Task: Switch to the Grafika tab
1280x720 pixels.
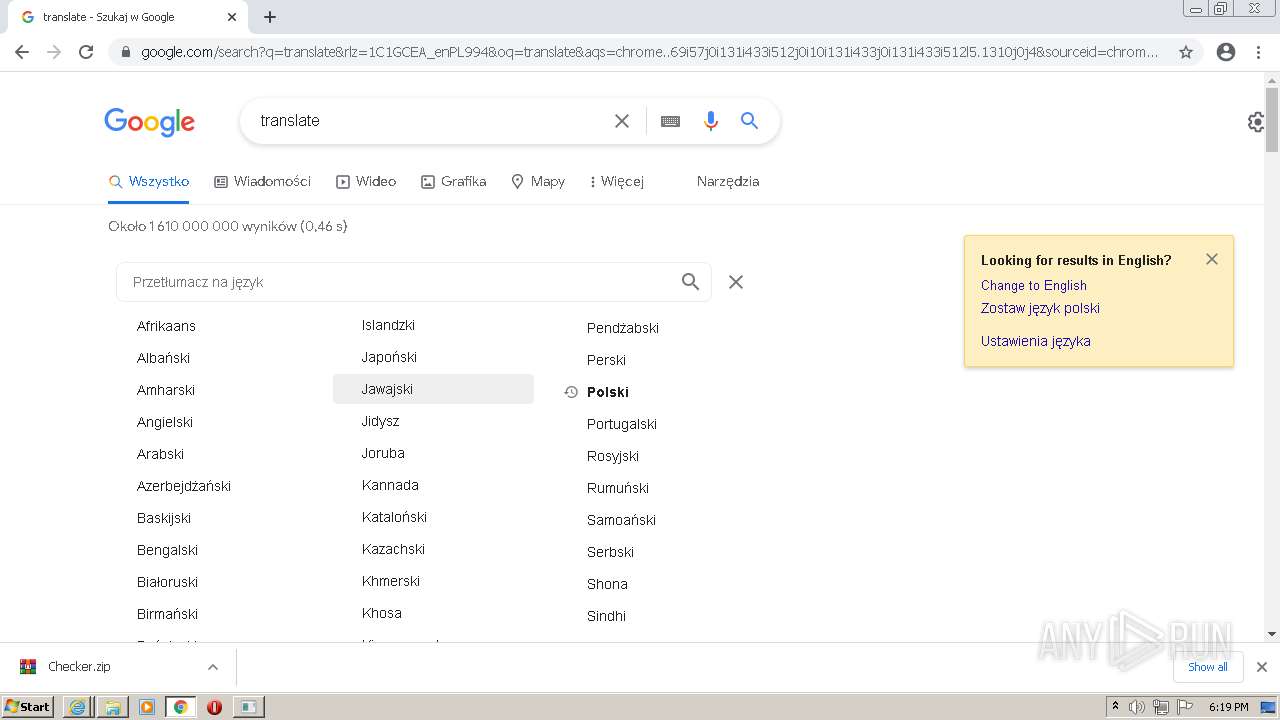Action: (x=454, y=182)
